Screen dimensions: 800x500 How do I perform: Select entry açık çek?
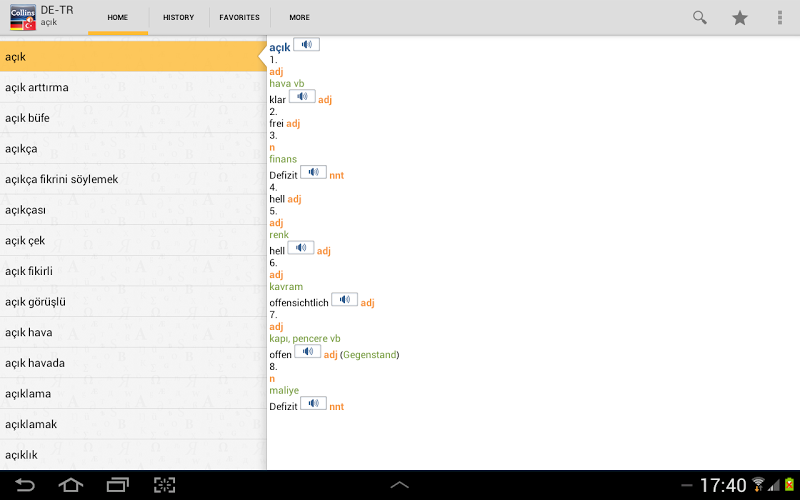click(x=133, y=240)
